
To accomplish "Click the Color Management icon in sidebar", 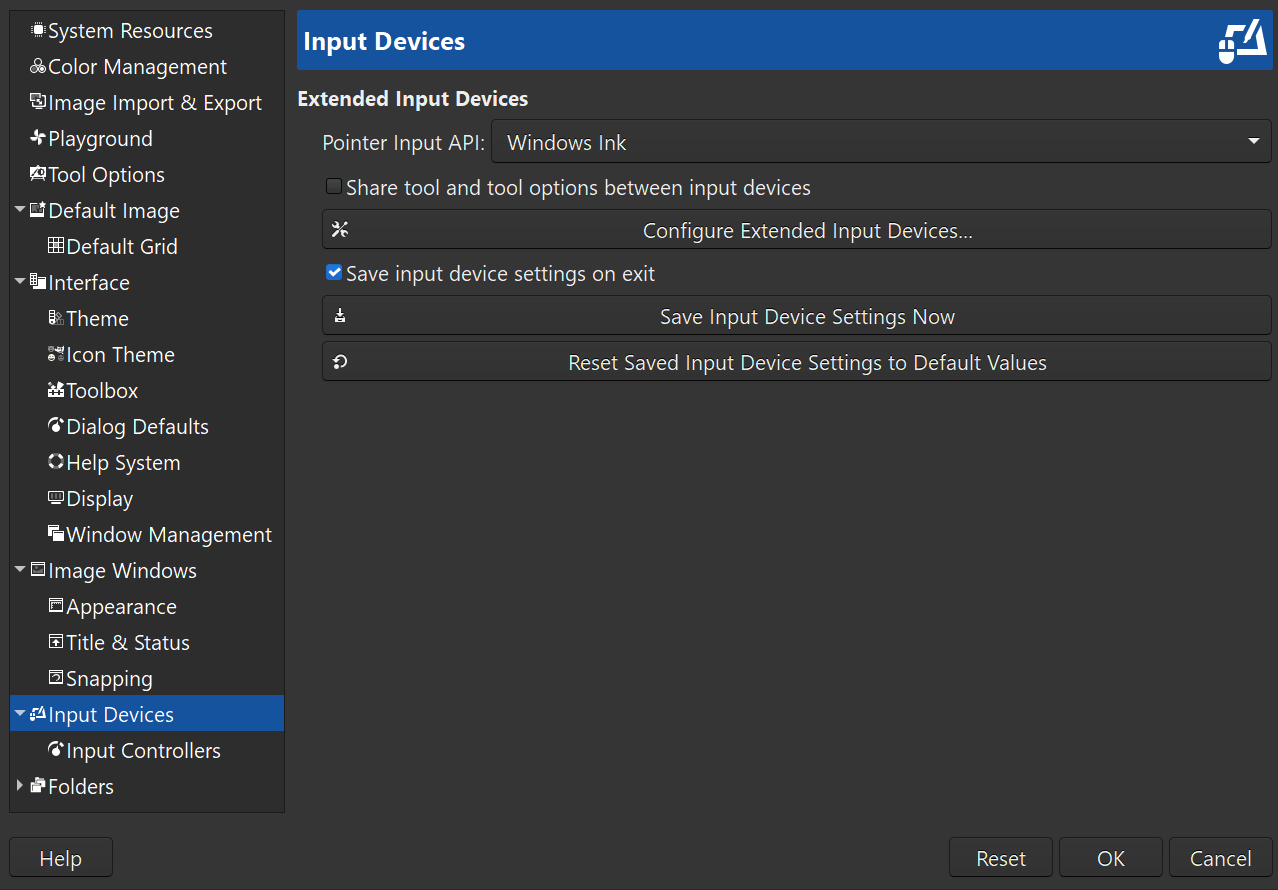I will (x=38, y=67).
